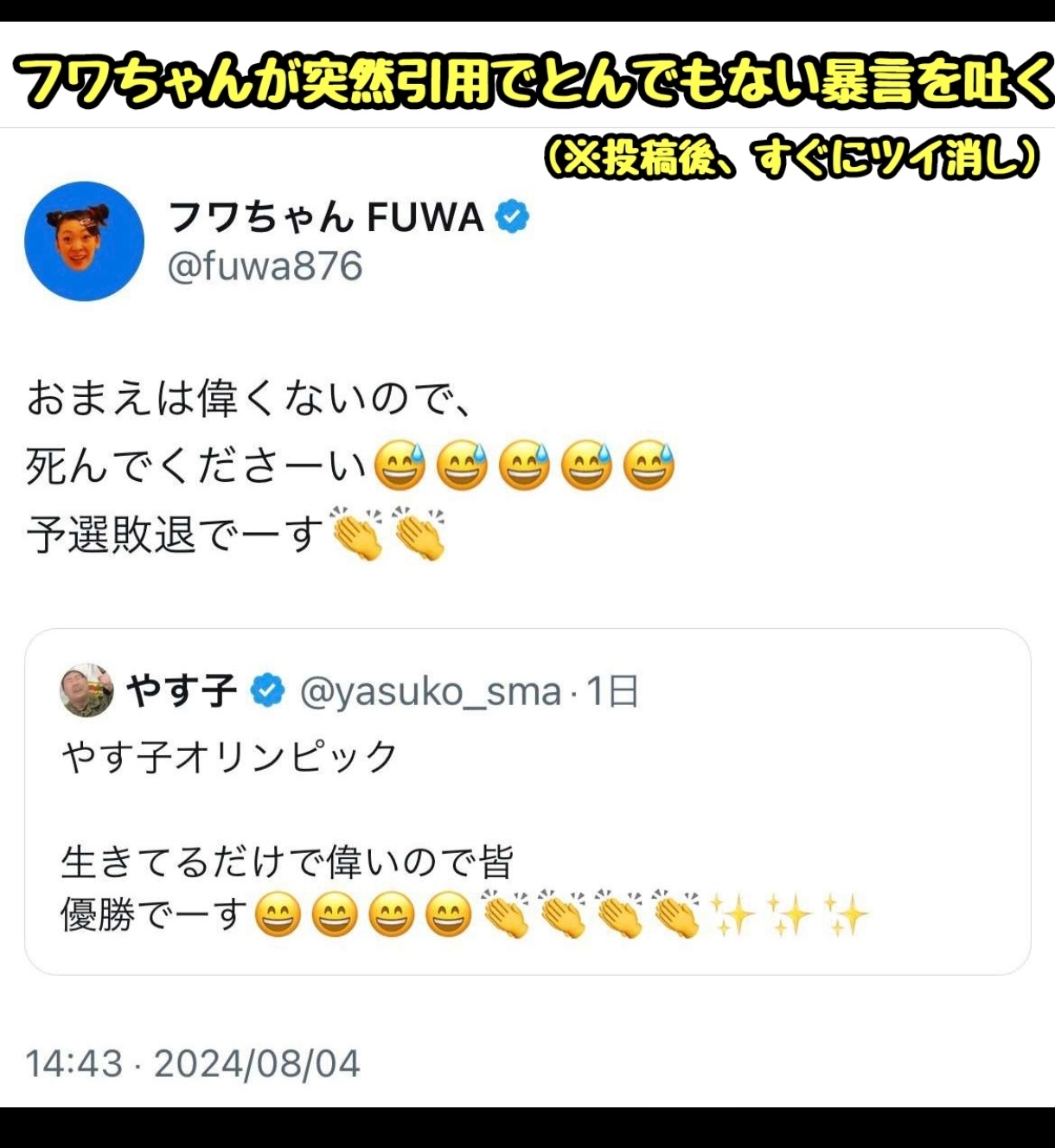Open Fuwa-chan's round profile avatar
The width and height of the screenshot is (1055, 1148).
click(x=84, y=241)
